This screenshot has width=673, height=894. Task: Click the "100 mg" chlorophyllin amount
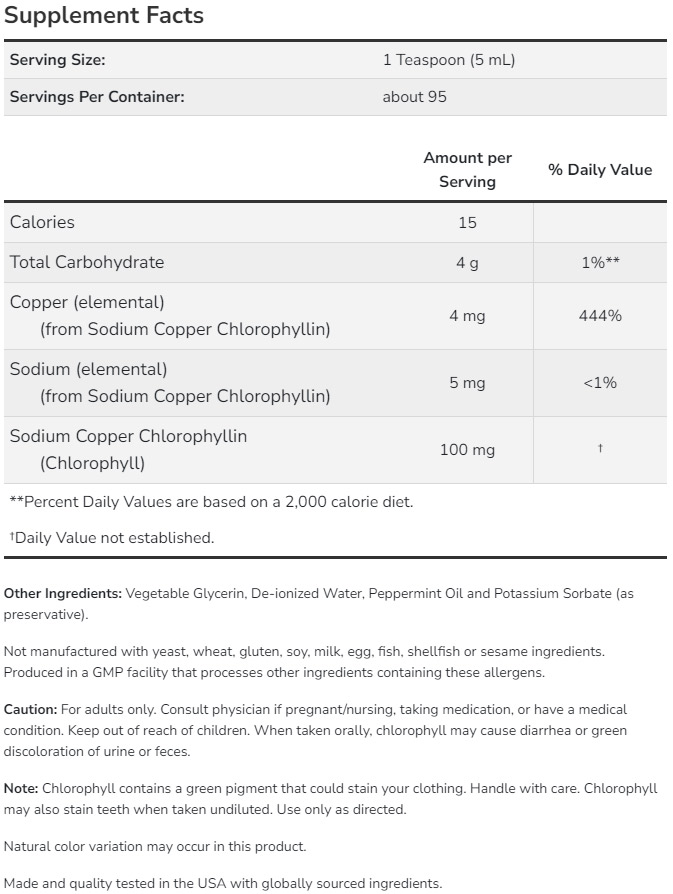click(x=467, y=450)
